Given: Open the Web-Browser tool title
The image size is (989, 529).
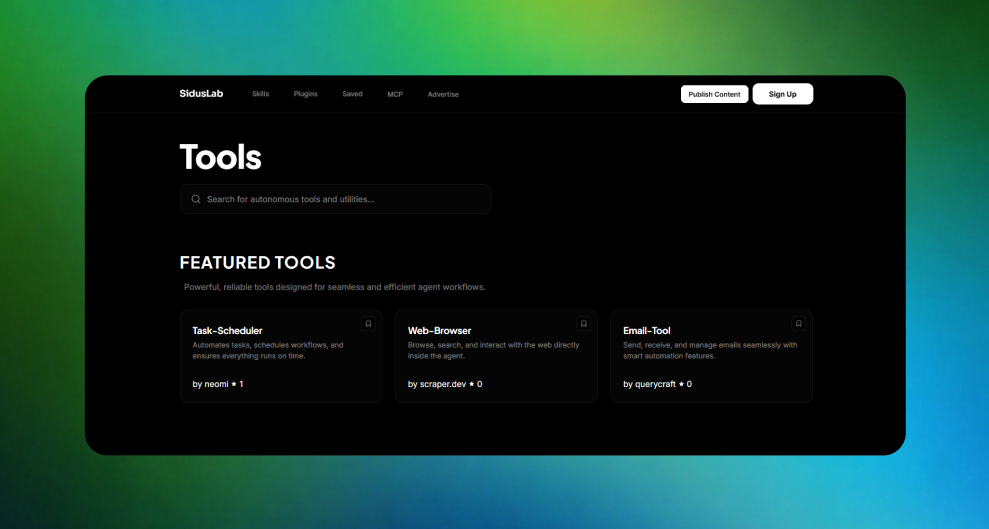Looking at the screenshot, I should coord(440,330).
